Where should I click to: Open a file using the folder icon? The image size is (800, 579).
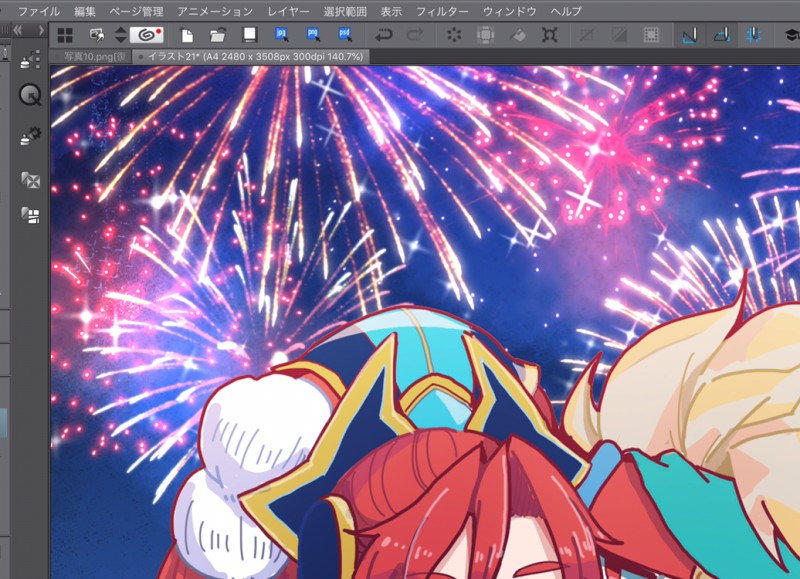click(217, 35)
